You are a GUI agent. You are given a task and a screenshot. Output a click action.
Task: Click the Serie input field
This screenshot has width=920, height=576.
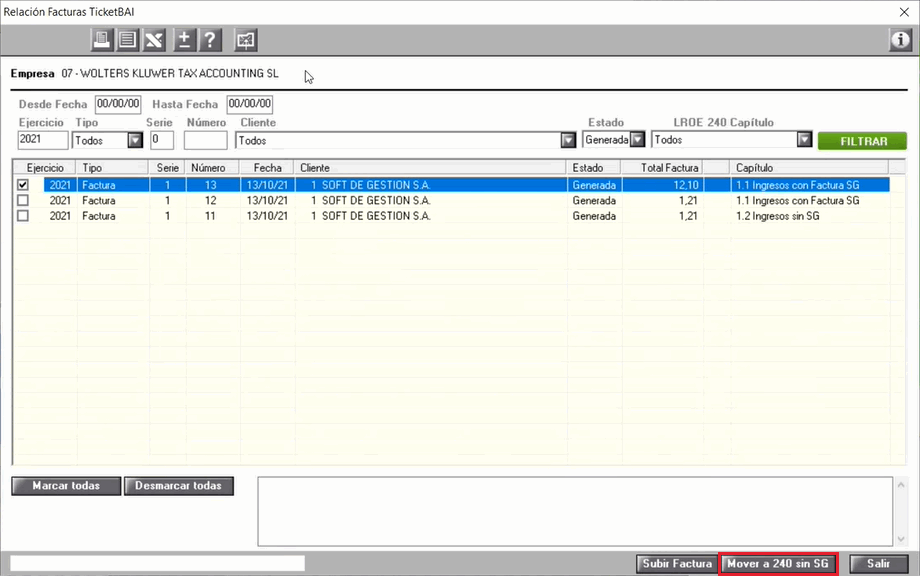(162, 140)
